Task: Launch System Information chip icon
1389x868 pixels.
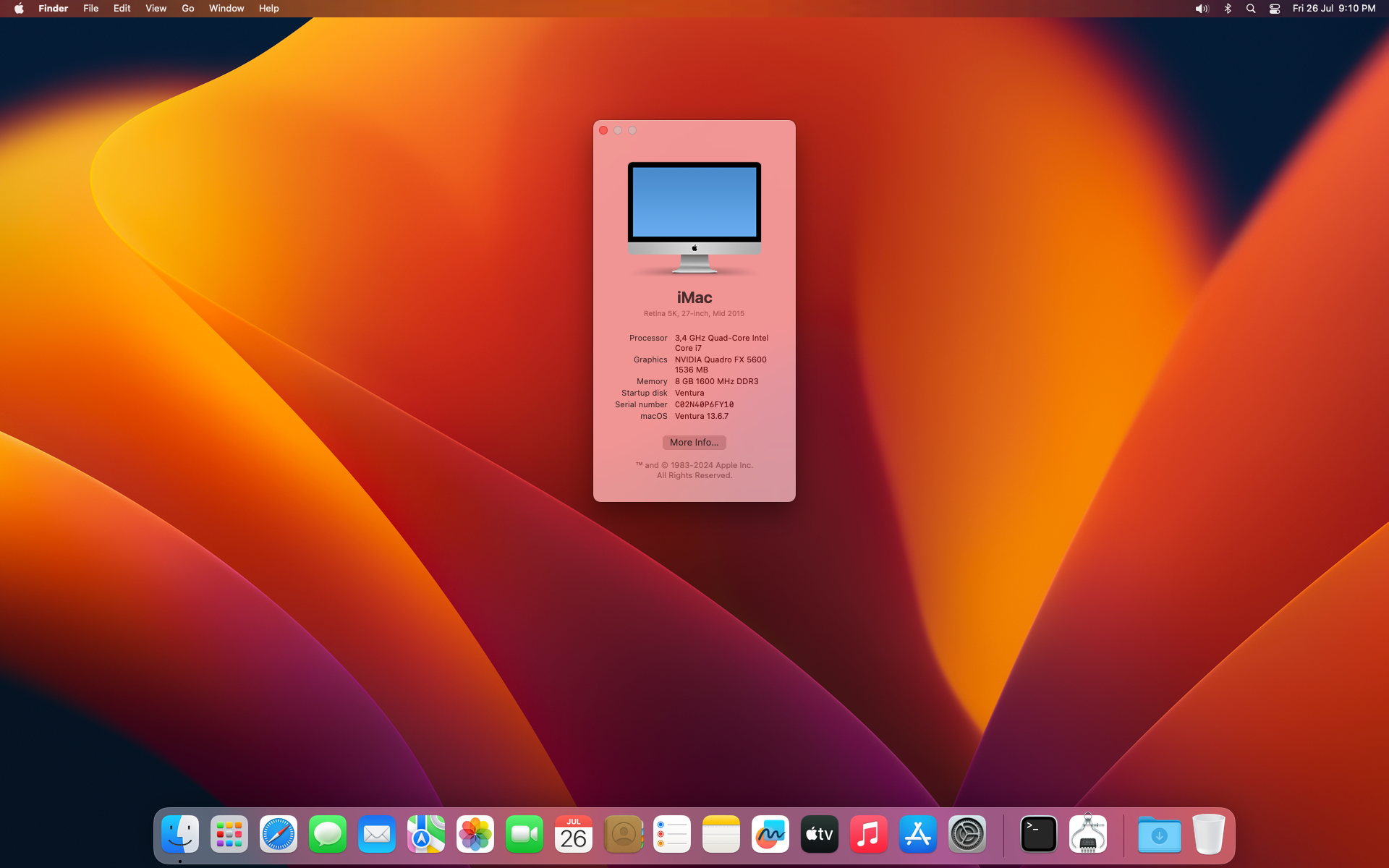Action: tap(1088, 835)
